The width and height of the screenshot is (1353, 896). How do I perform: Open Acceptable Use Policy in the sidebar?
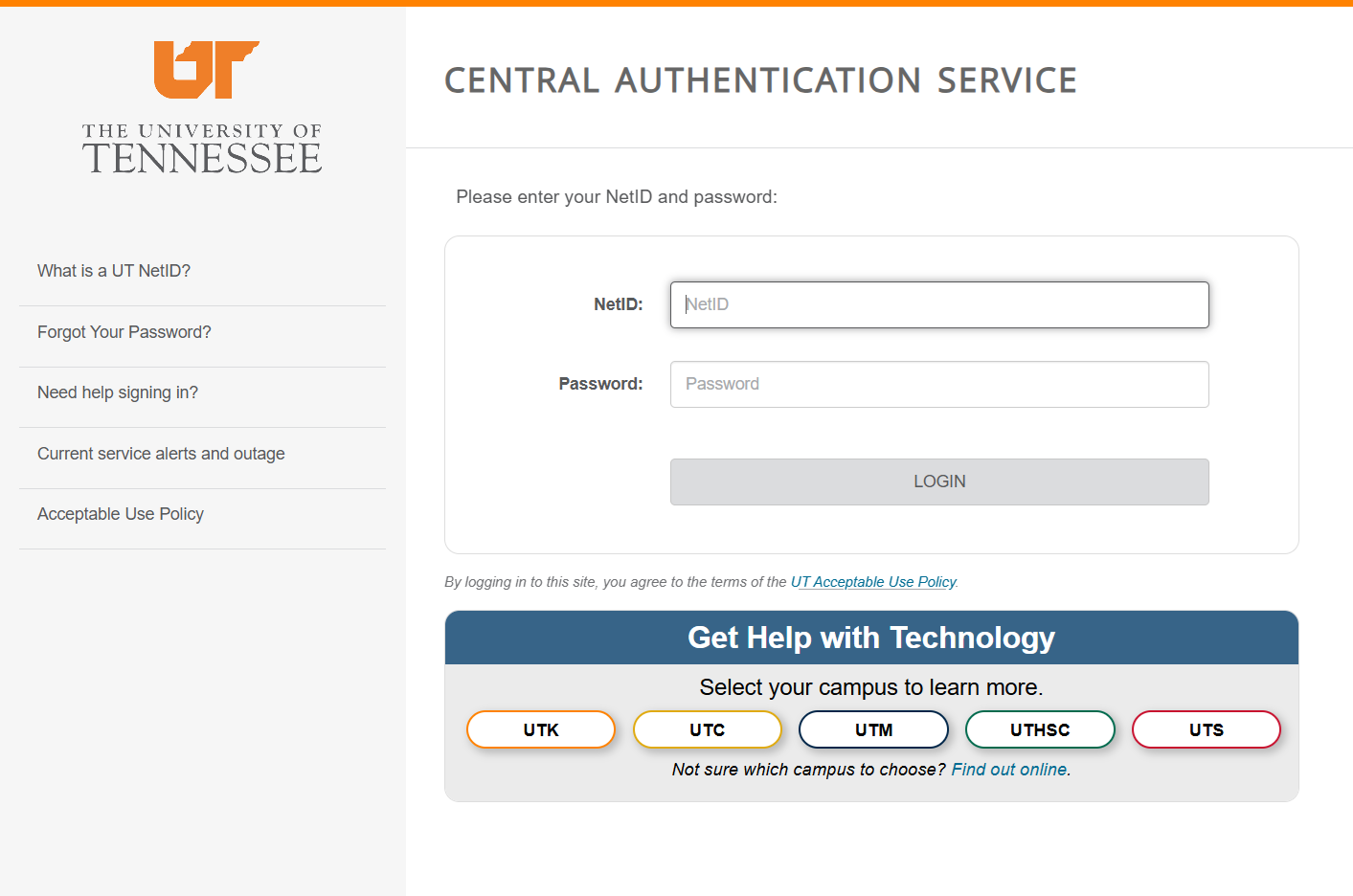[121, 514]
